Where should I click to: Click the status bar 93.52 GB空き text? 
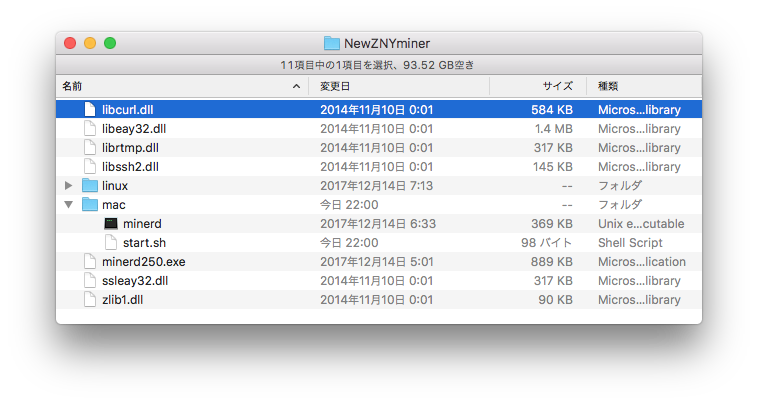[438, 65]
